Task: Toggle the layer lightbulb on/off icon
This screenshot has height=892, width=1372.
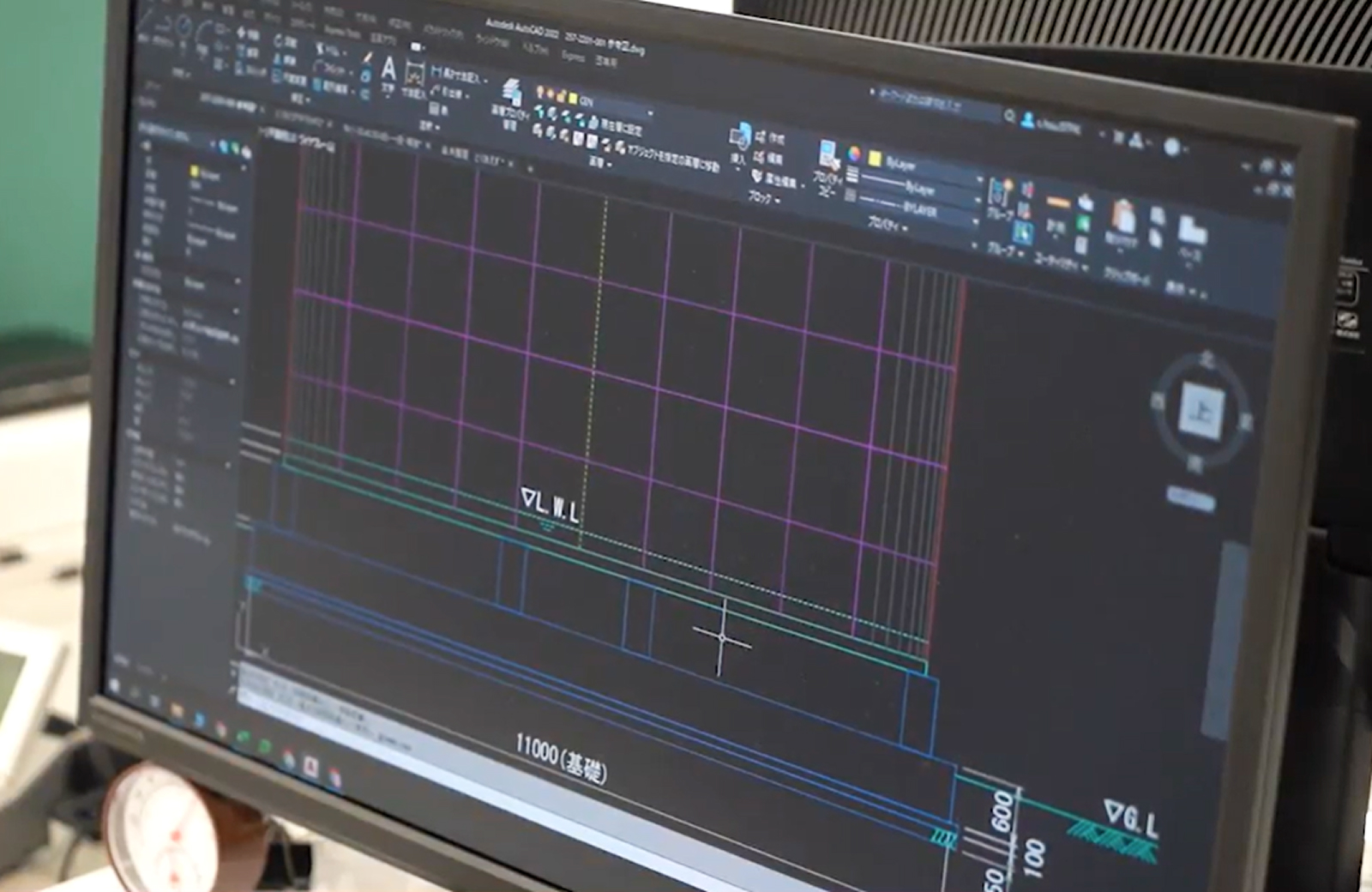Action: 539,91
